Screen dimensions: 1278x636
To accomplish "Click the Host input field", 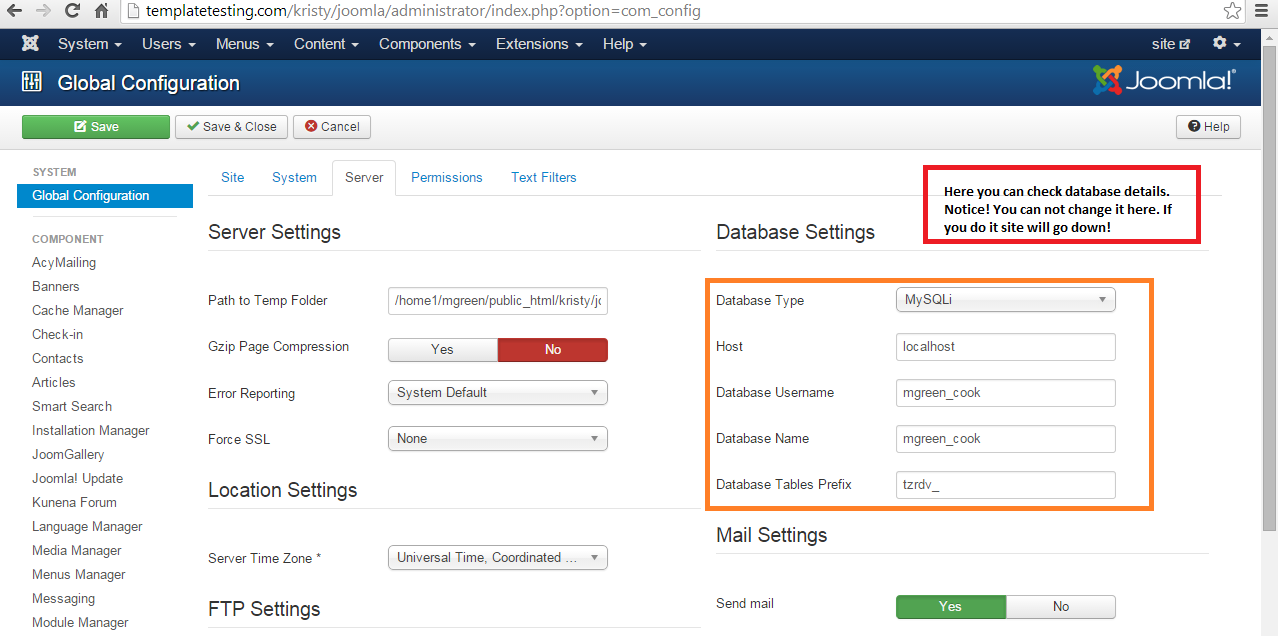I will click(1005, 346).
